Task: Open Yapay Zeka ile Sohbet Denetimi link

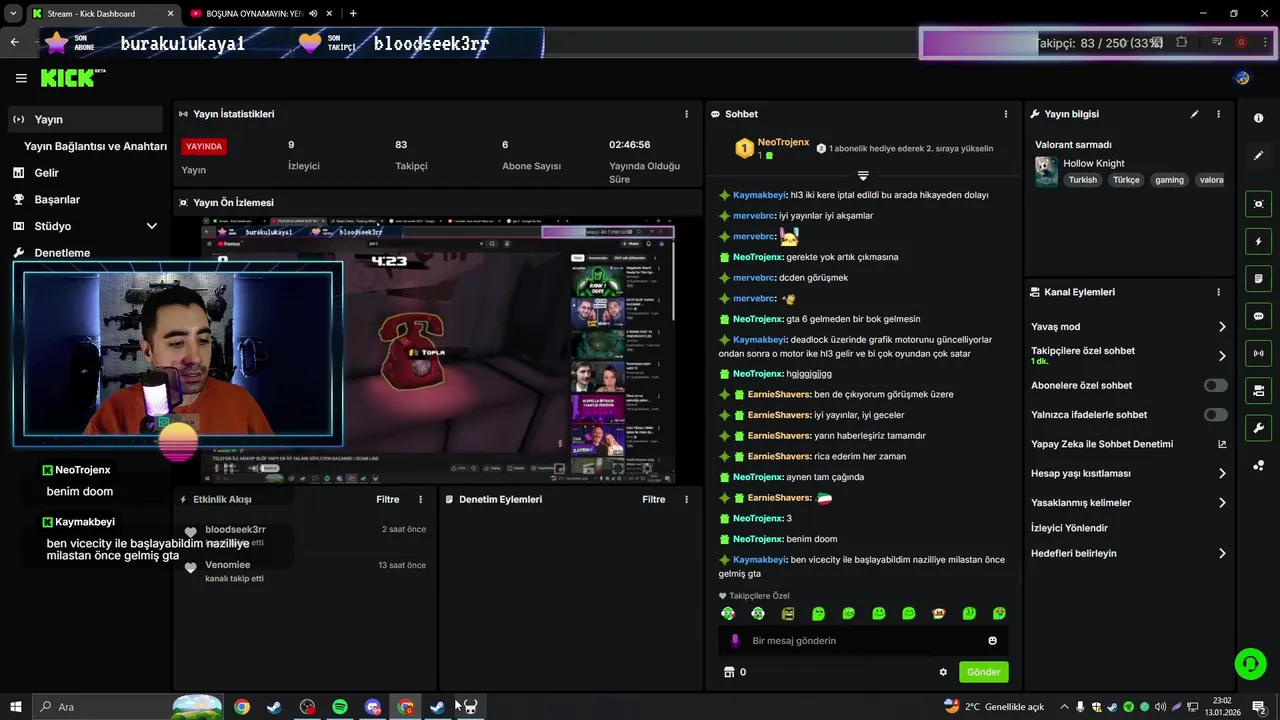Action: [x=1129, y=444]
